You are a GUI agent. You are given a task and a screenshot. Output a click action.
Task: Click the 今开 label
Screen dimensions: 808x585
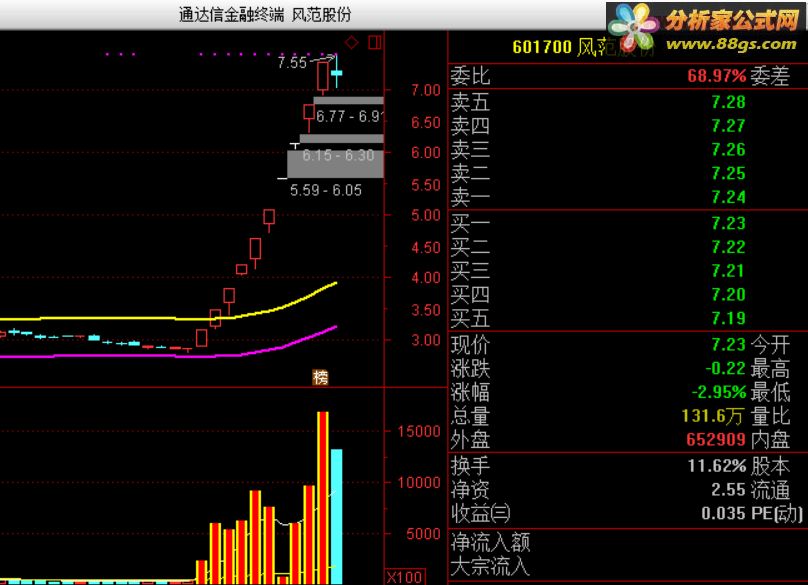(770, 344)
